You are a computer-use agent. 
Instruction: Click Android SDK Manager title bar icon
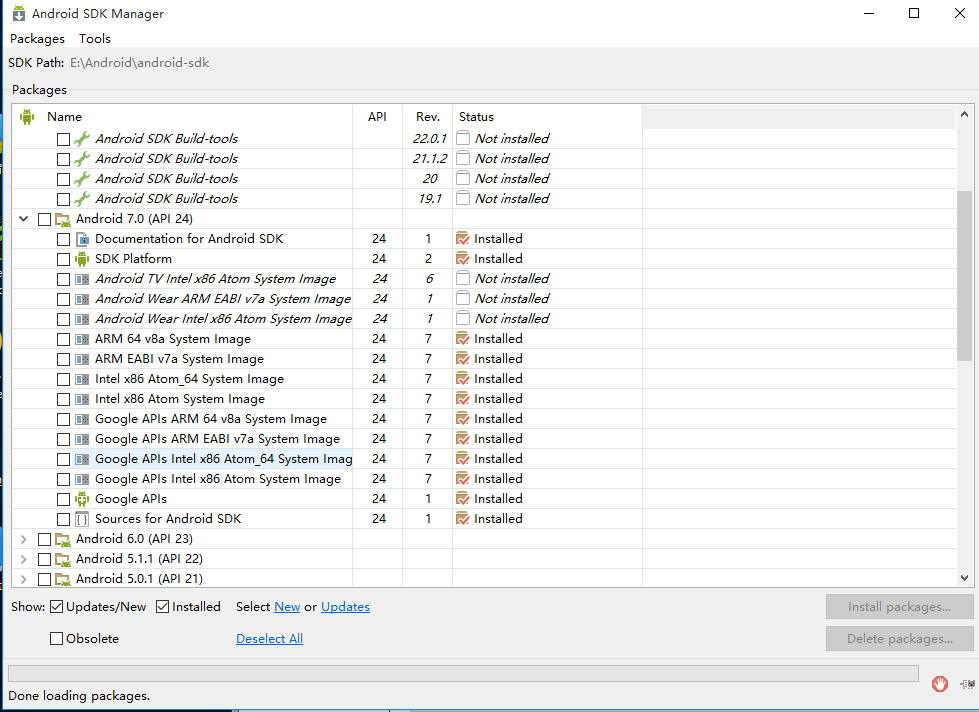coord(19,13)
